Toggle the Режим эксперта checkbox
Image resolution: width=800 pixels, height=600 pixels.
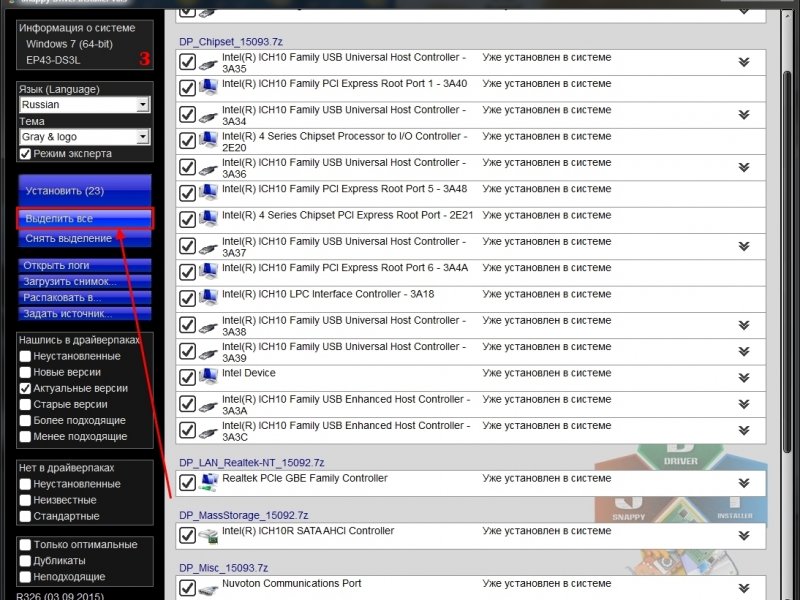pos(25,154)
